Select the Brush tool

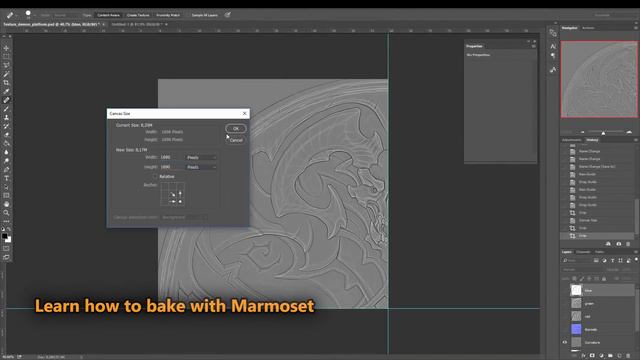(6, 109)
